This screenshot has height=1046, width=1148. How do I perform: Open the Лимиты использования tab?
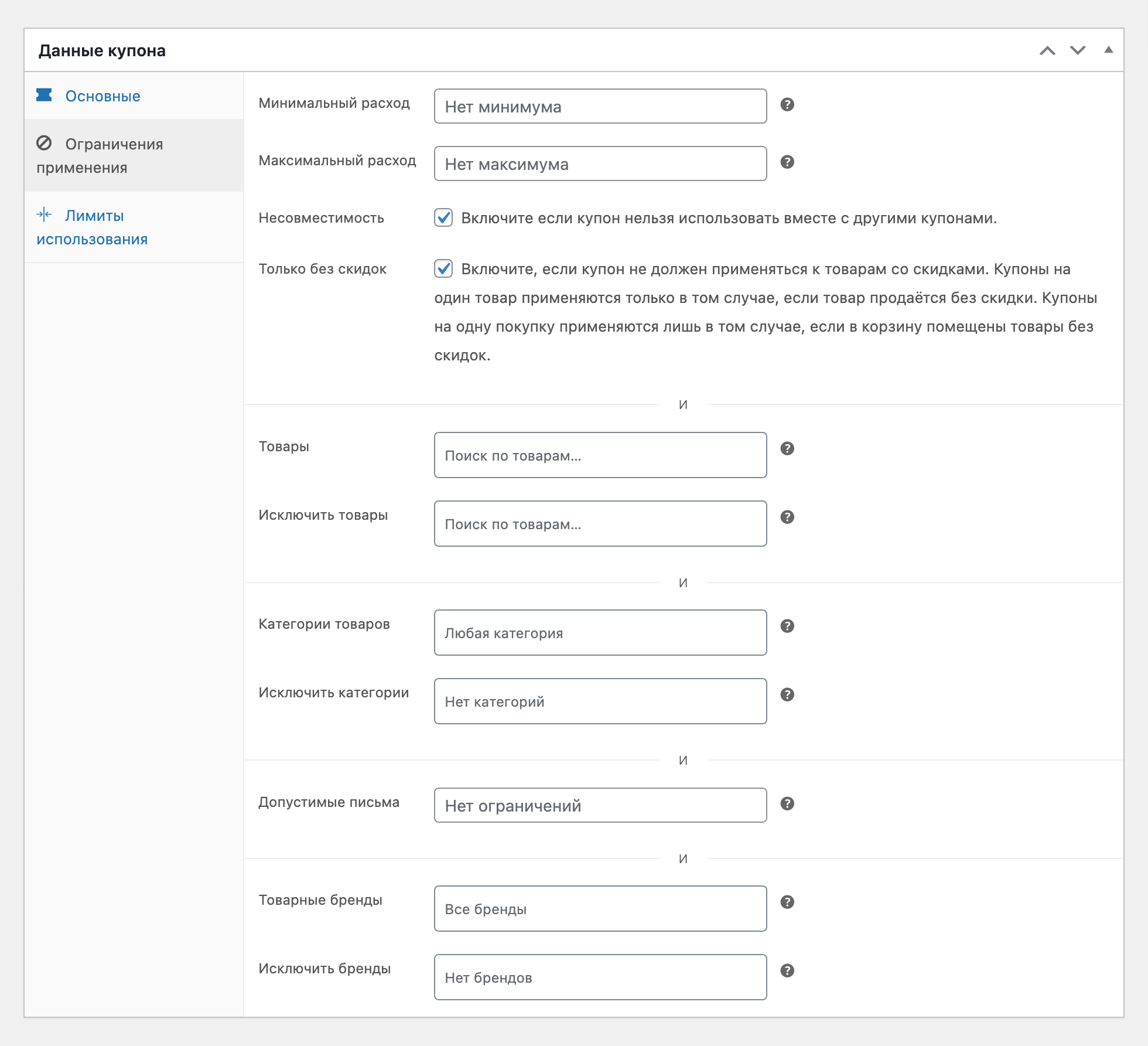(134, 227)
